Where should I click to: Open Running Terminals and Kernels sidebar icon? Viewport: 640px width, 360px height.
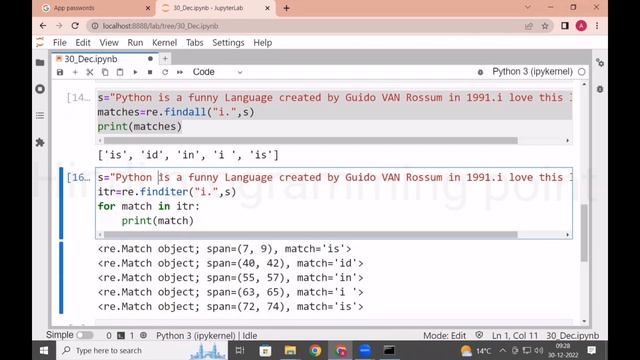[40, 89]
